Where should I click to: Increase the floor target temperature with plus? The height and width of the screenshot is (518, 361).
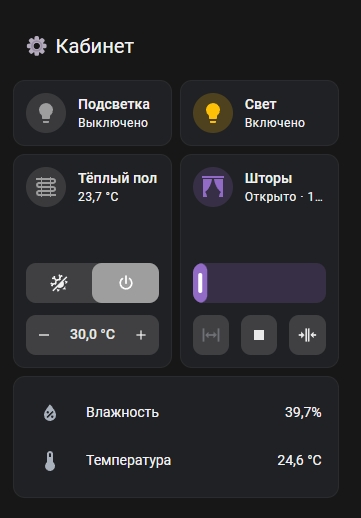tap(141, 335)
